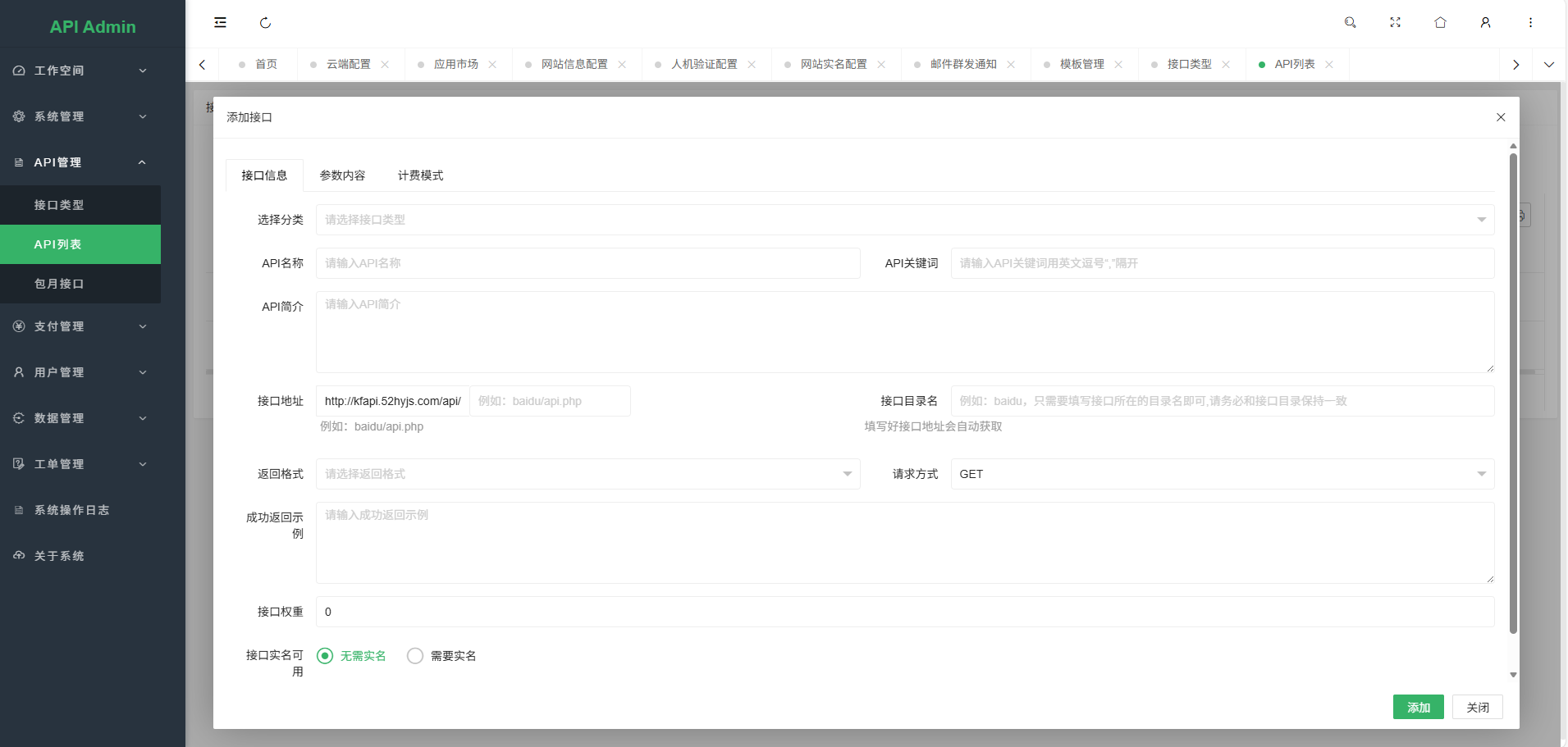
Task: Open the user profile icon
Action: (1485, 22)
